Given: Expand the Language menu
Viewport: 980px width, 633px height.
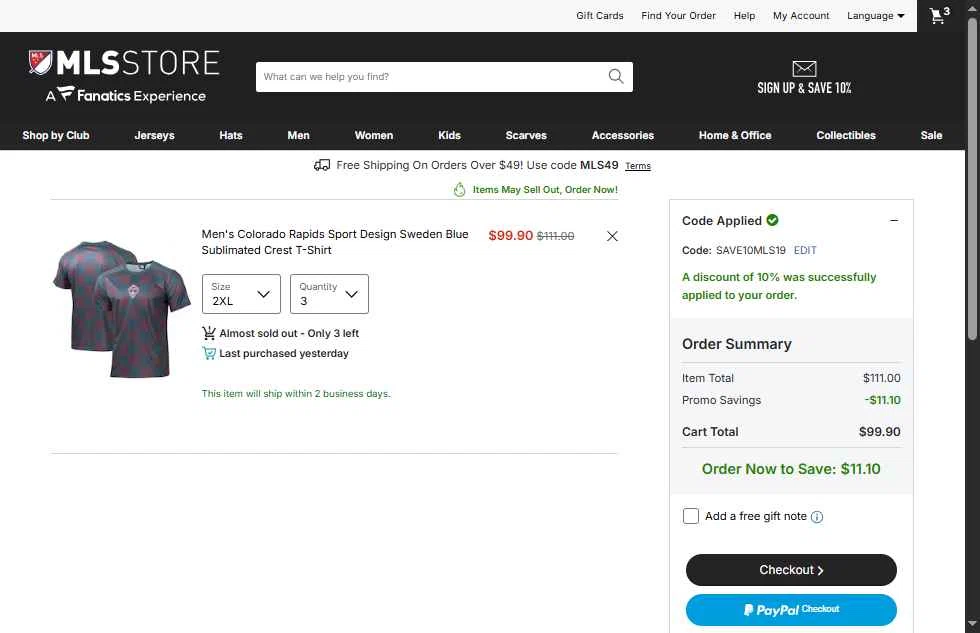Looking at the screenshot, I should pos(875,16).
